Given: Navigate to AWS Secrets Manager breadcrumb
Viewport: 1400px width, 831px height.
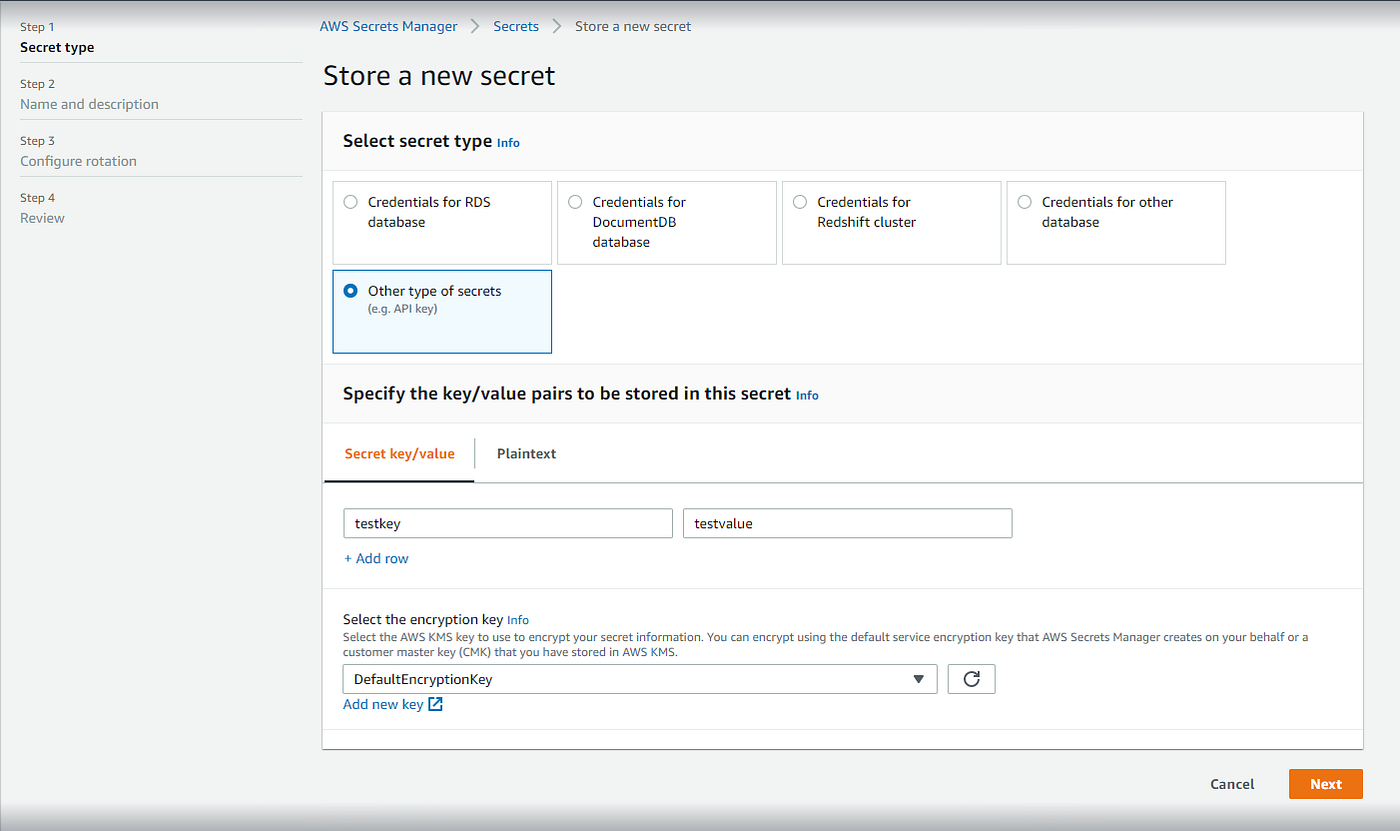Looking at the screenshot, I should coord(389,26).
